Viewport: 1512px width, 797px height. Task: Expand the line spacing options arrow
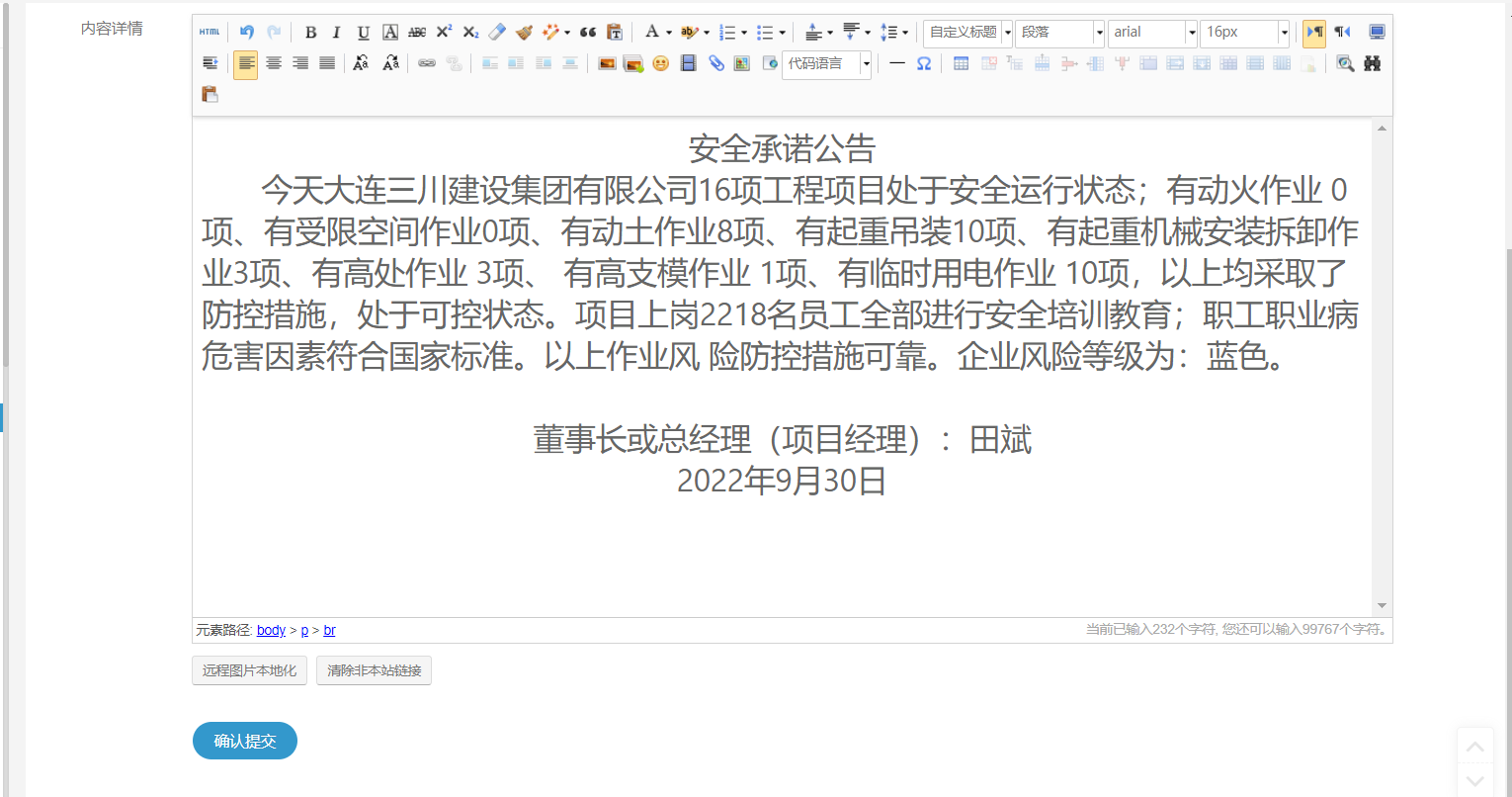click(x=904, y=33)
